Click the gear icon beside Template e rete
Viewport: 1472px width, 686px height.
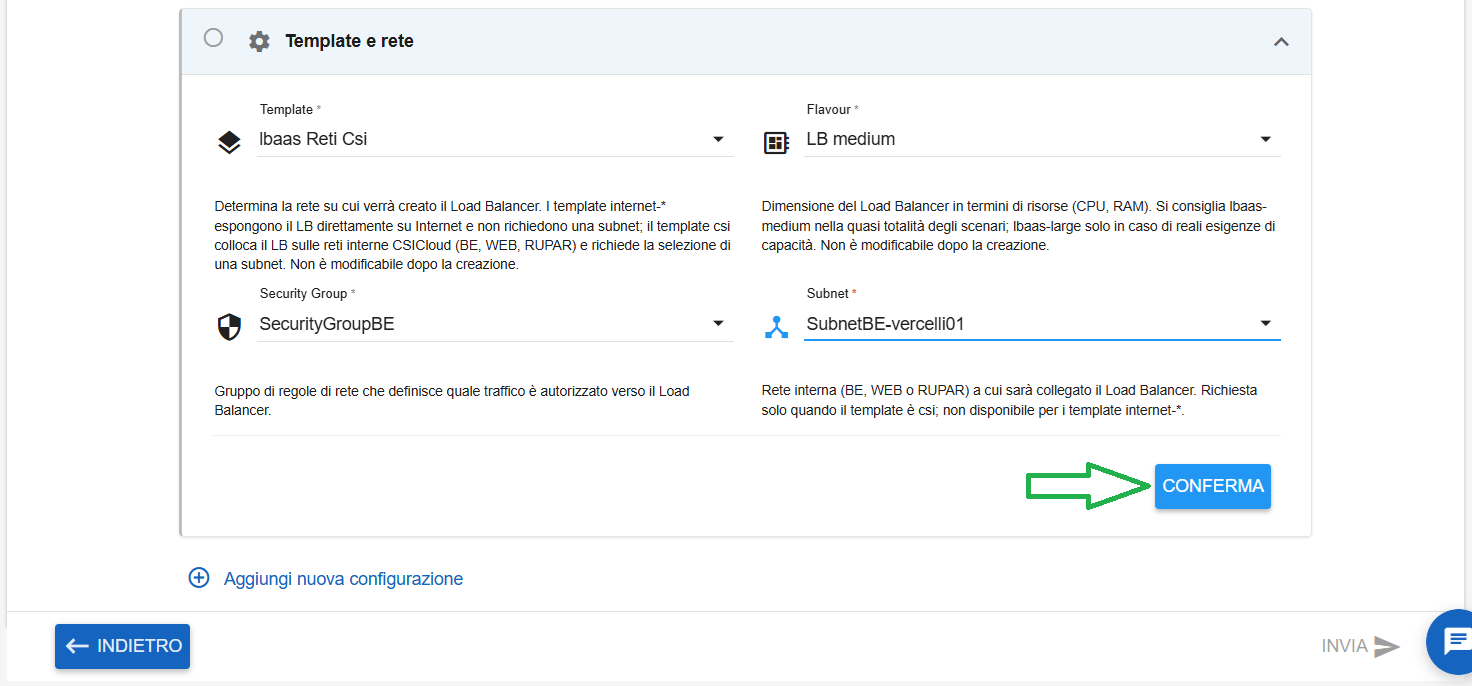pos(259,41)
